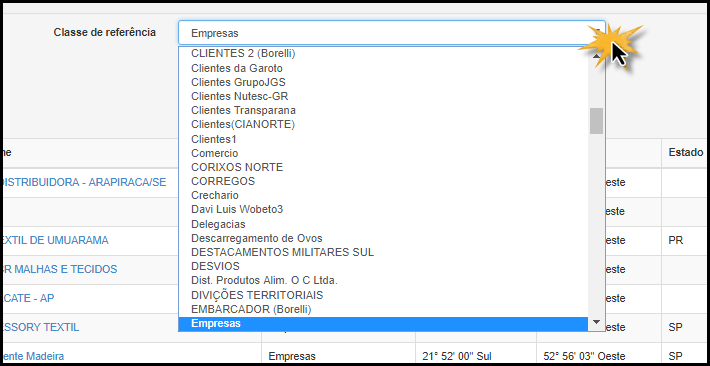Open ente Madeira link
The image size is (710, 366).
click(33, 356)
